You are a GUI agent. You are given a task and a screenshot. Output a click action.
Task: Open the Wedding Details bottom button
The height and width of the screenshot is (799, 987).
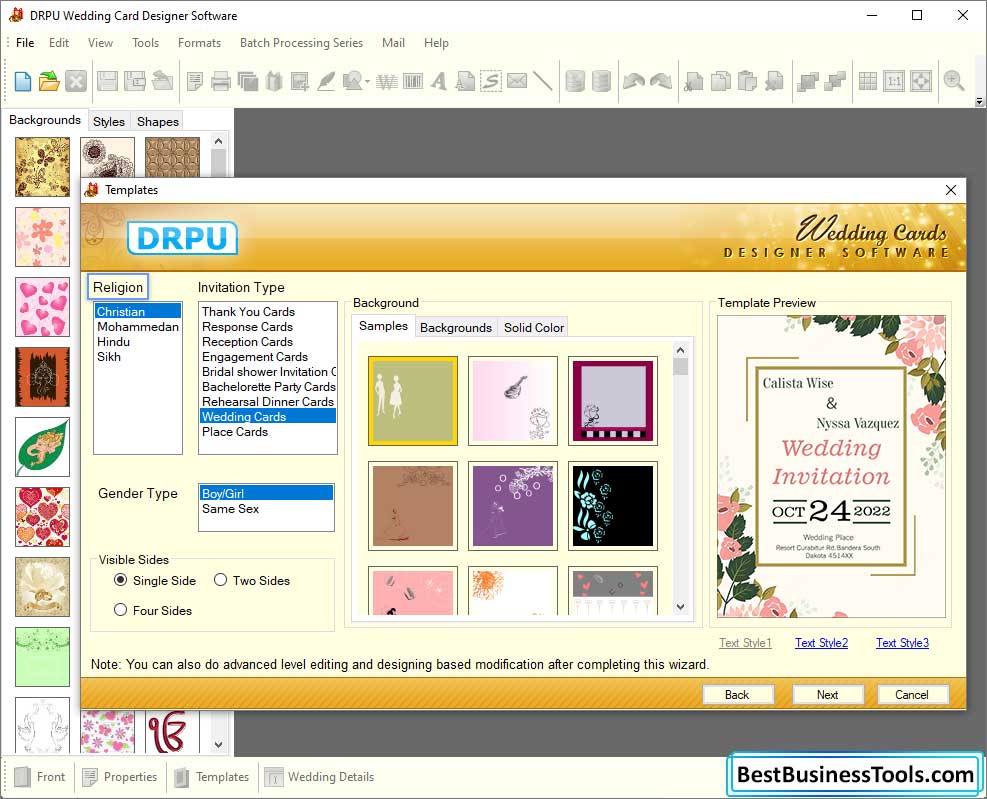click(320, 777)
